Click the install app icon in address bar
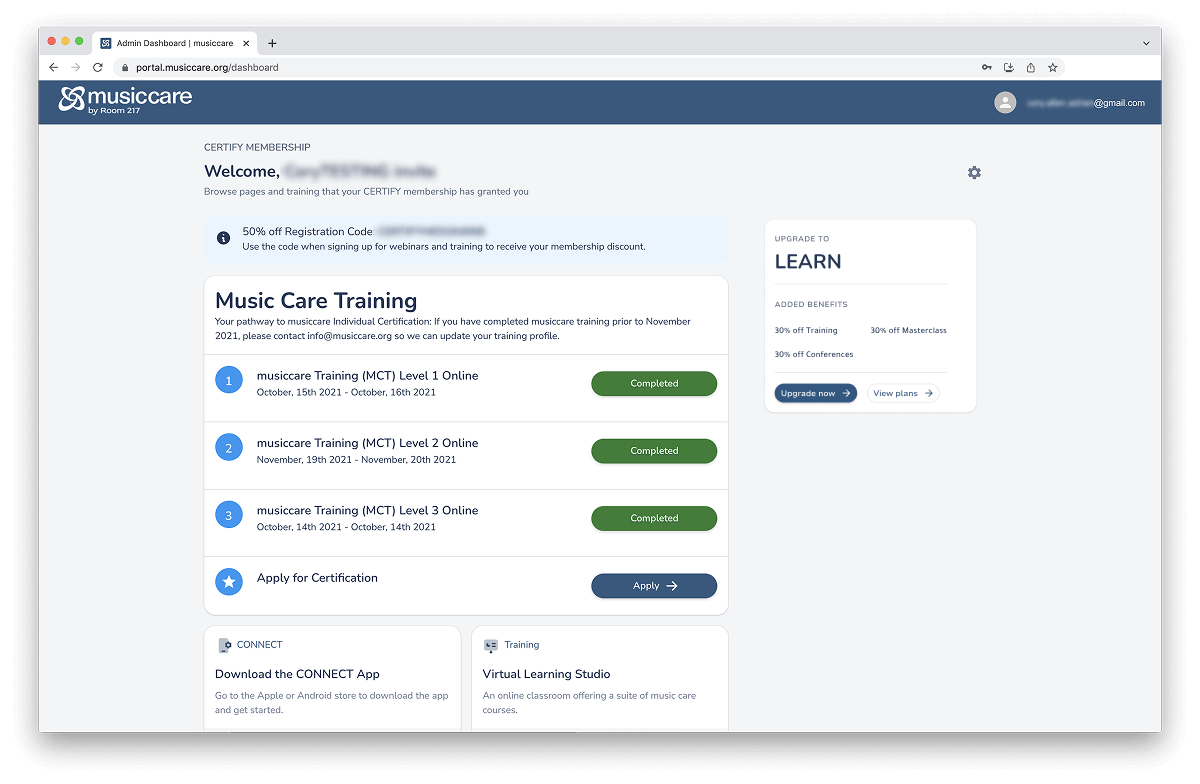This screenshot has height=784, width=1200. tap(1009, 68)
